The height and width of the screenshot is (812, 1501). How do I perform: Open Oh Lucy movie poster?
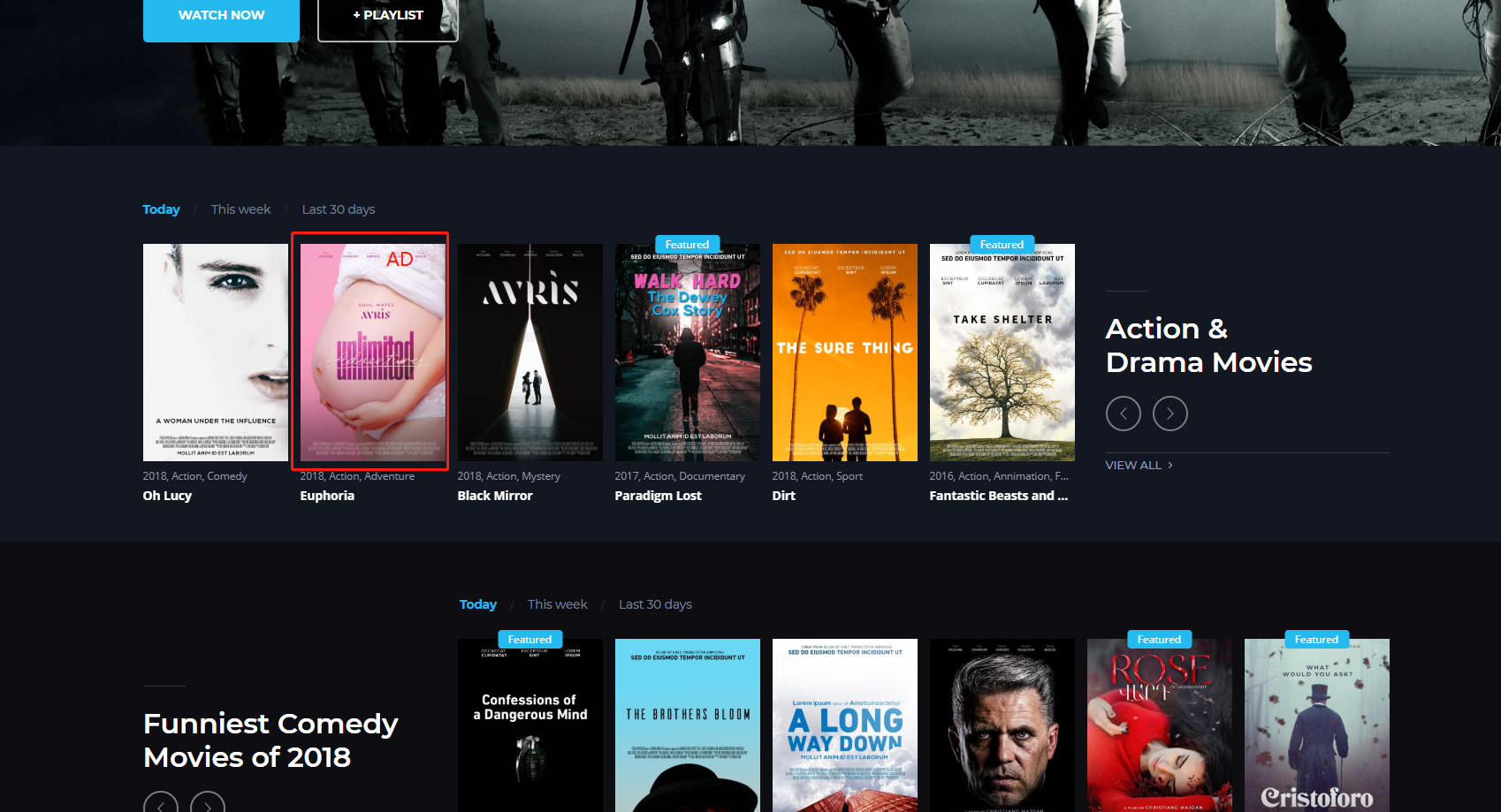216,353
